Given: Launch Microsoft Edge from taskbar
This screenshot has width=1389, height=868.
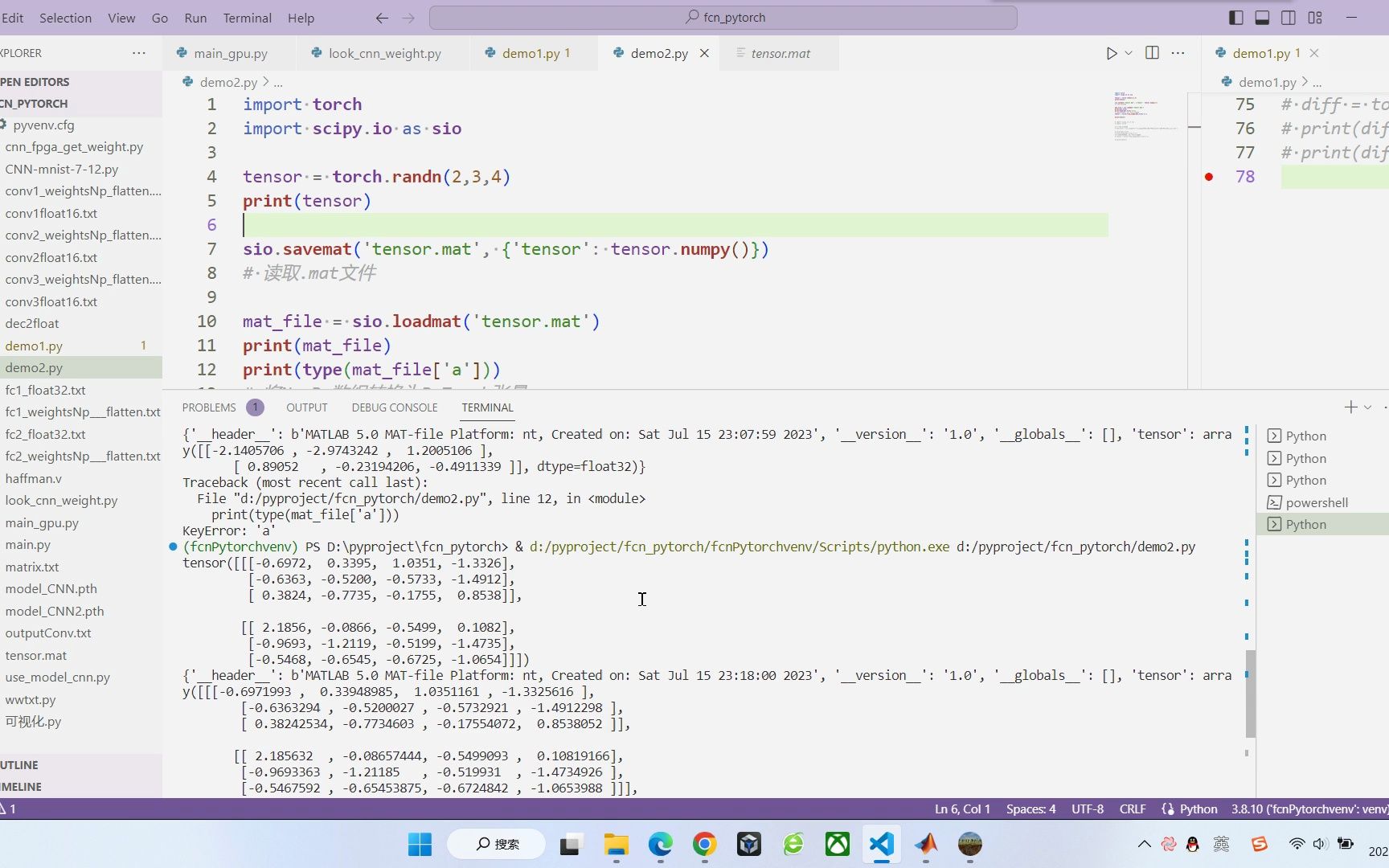Looking at the screenshot, I should [661, 844].
